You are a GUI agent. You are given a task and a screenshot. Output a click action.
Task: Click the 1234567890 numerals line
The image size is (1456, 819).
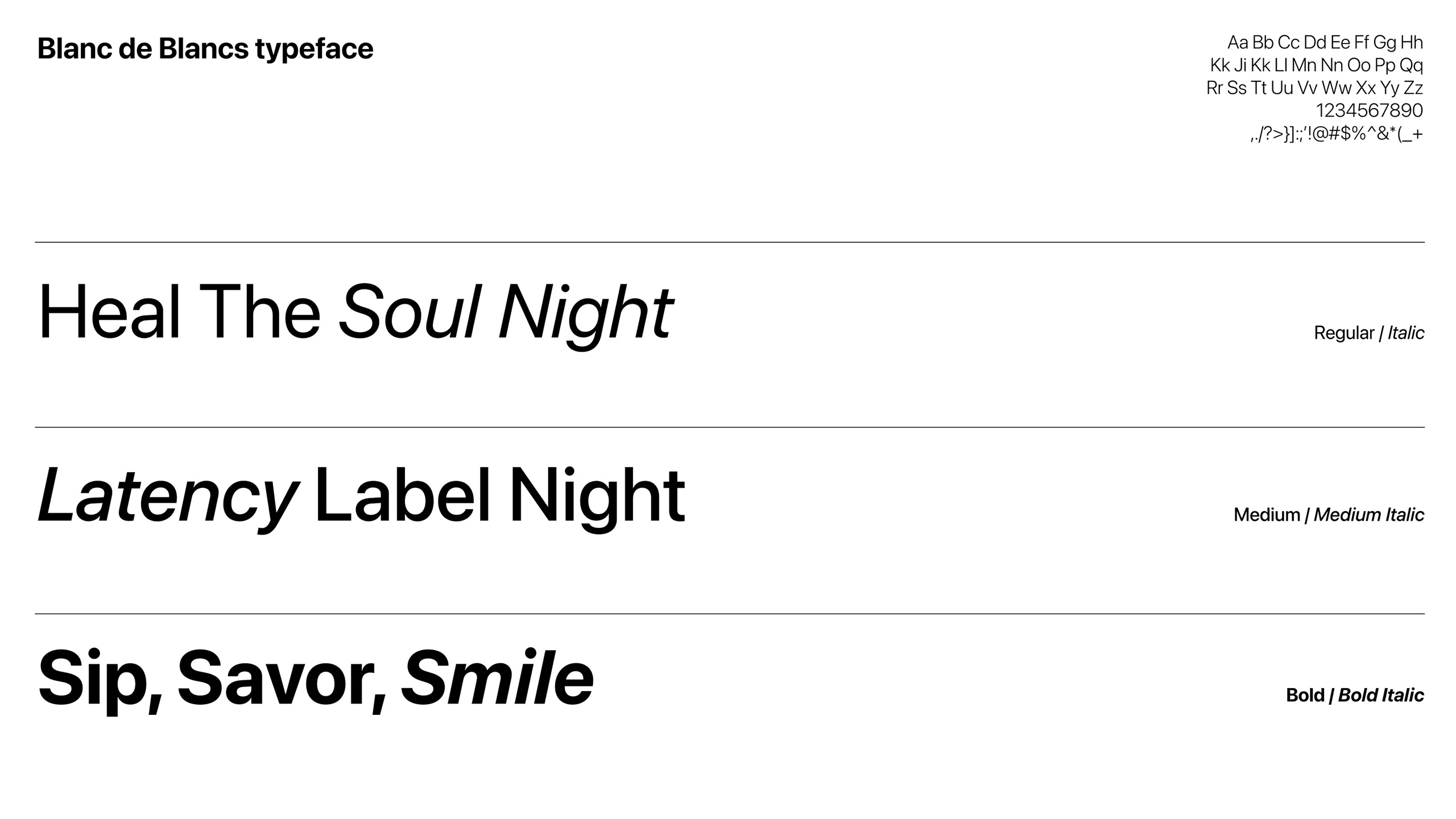coord(1369,110)
